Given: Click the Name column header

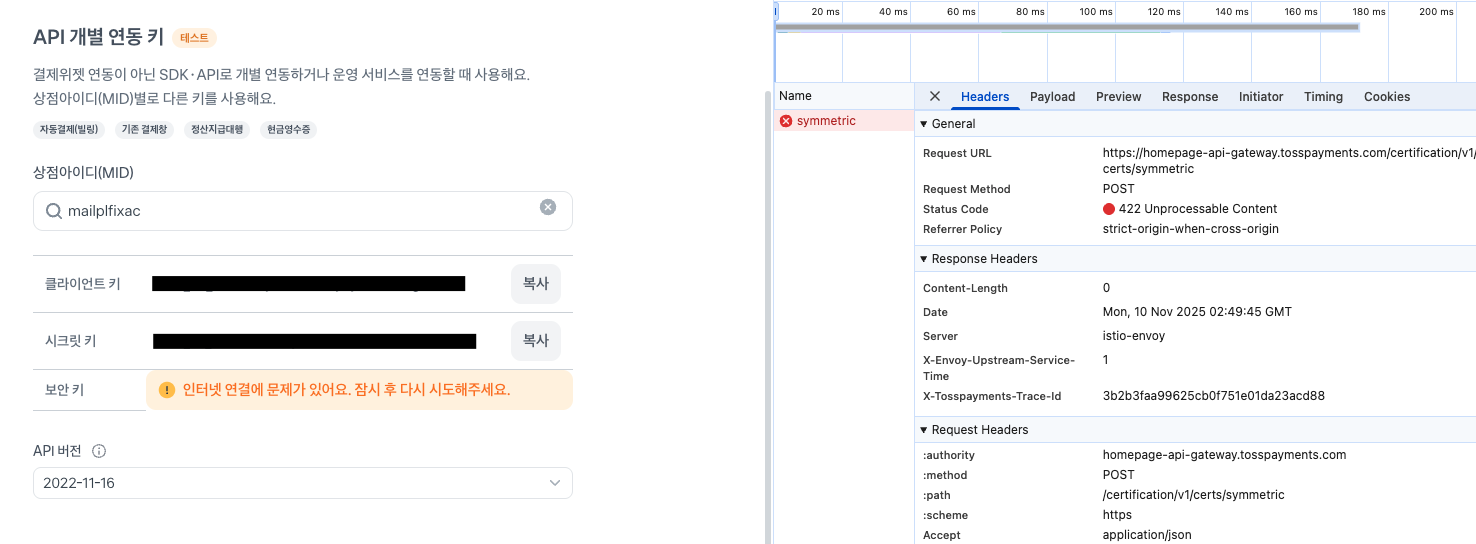Looking at the screenshot, I should coord(844,96).
